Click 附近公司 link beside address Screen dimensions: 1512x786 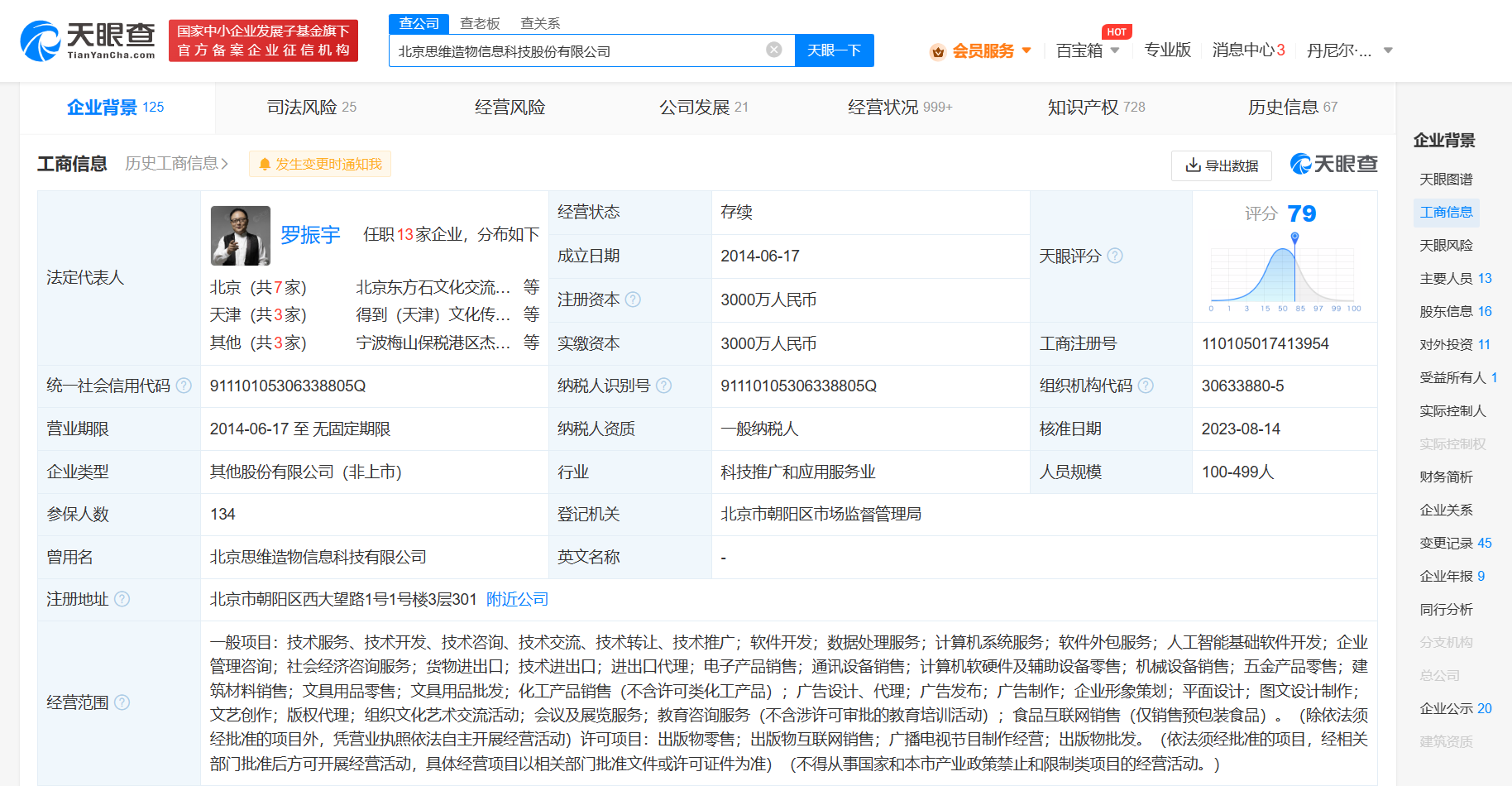pyautogui.click(x=517, y=599)
